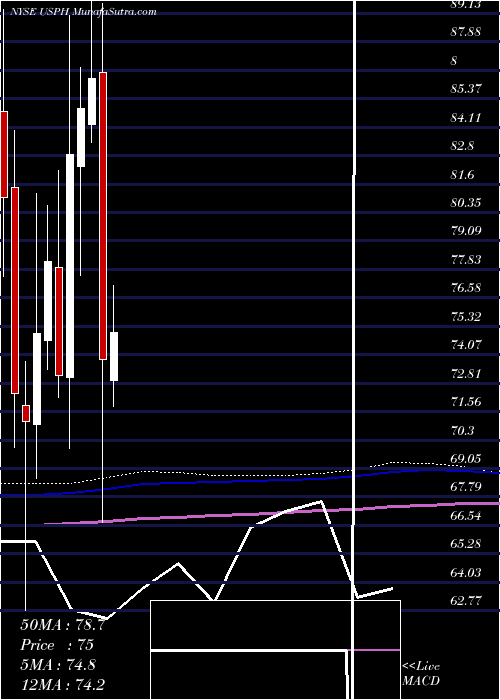Click the tall red candlestick closing near 74
Image resolution: width=500 pixels, height=700 pixels.
click(x=103, y=216)
